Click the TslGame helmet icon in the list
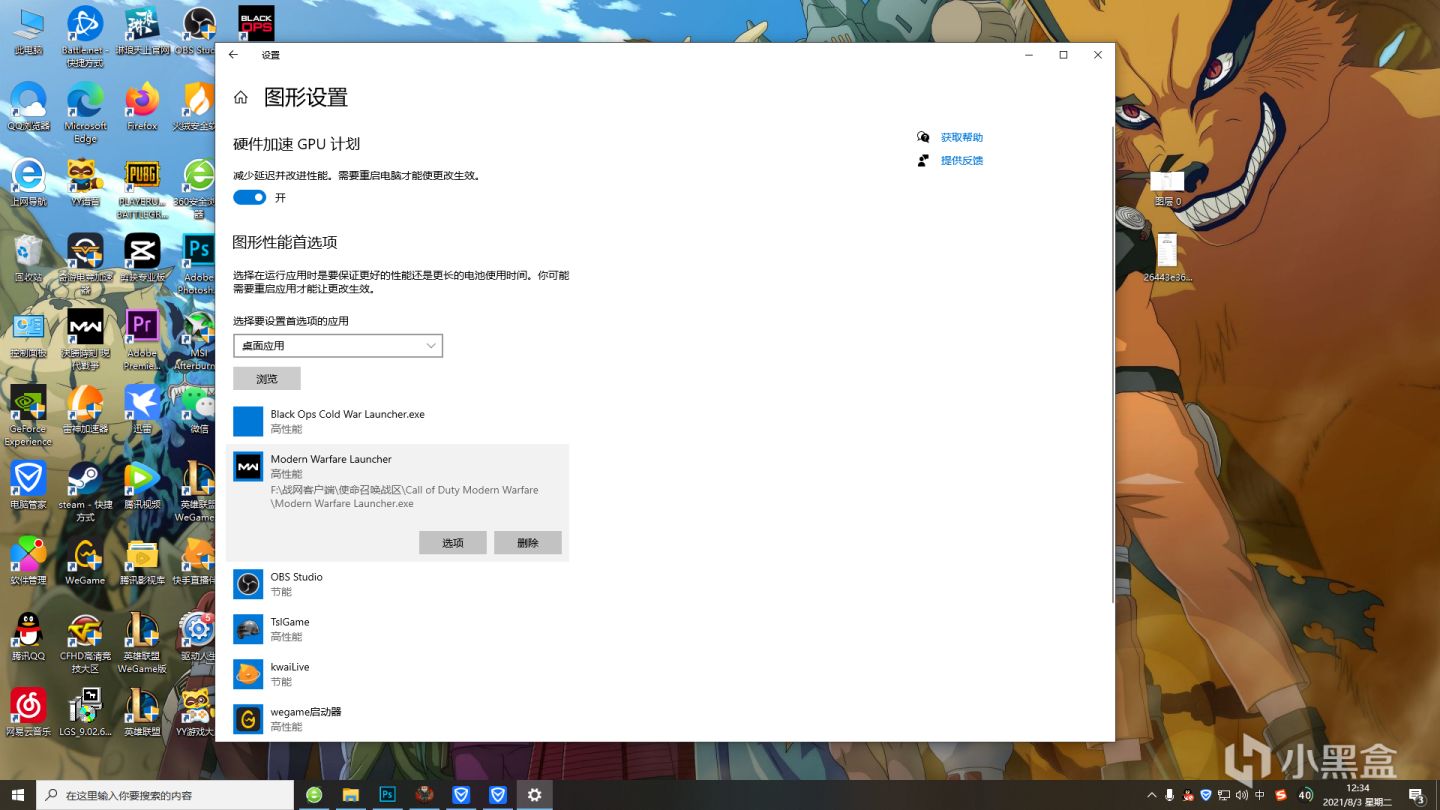This screenshot has height=810, width=1440. click(248, 629)
